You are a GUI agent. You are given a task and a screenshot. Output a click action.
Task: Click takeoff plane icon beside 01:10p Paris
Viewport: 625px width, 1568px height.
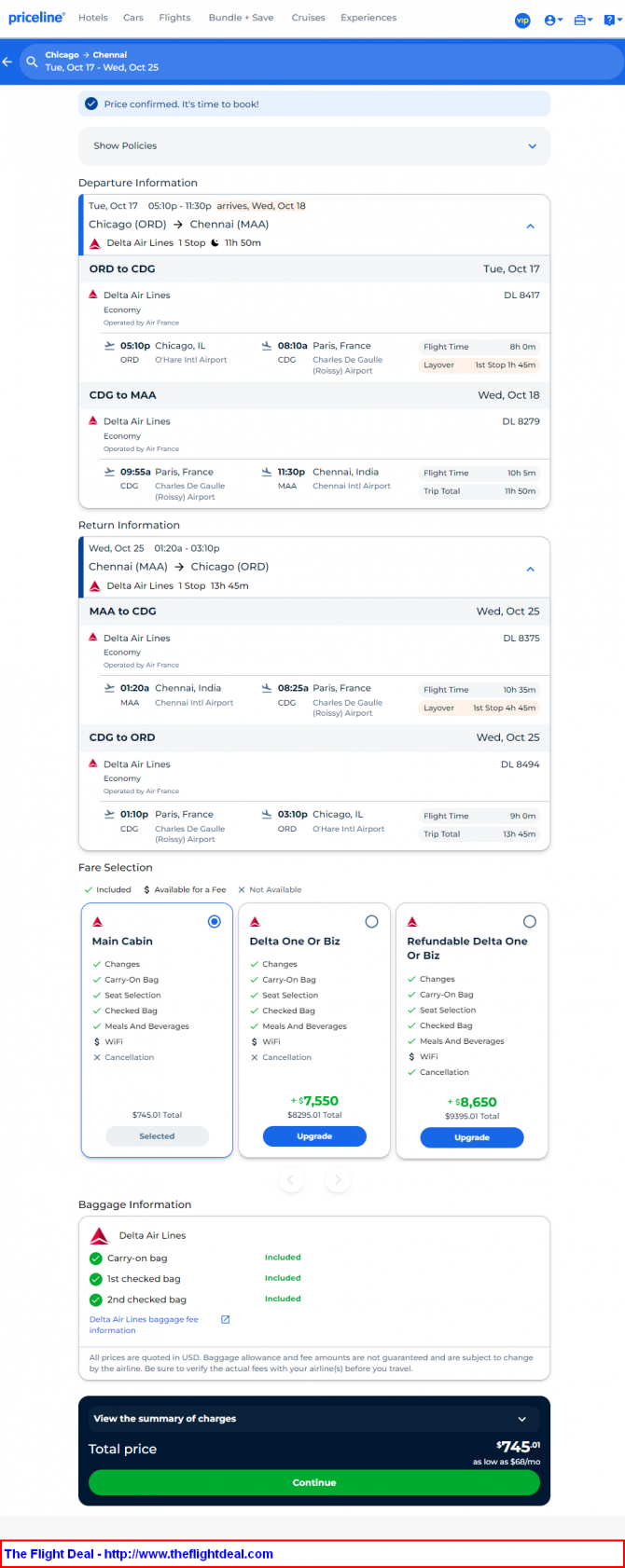110,814
